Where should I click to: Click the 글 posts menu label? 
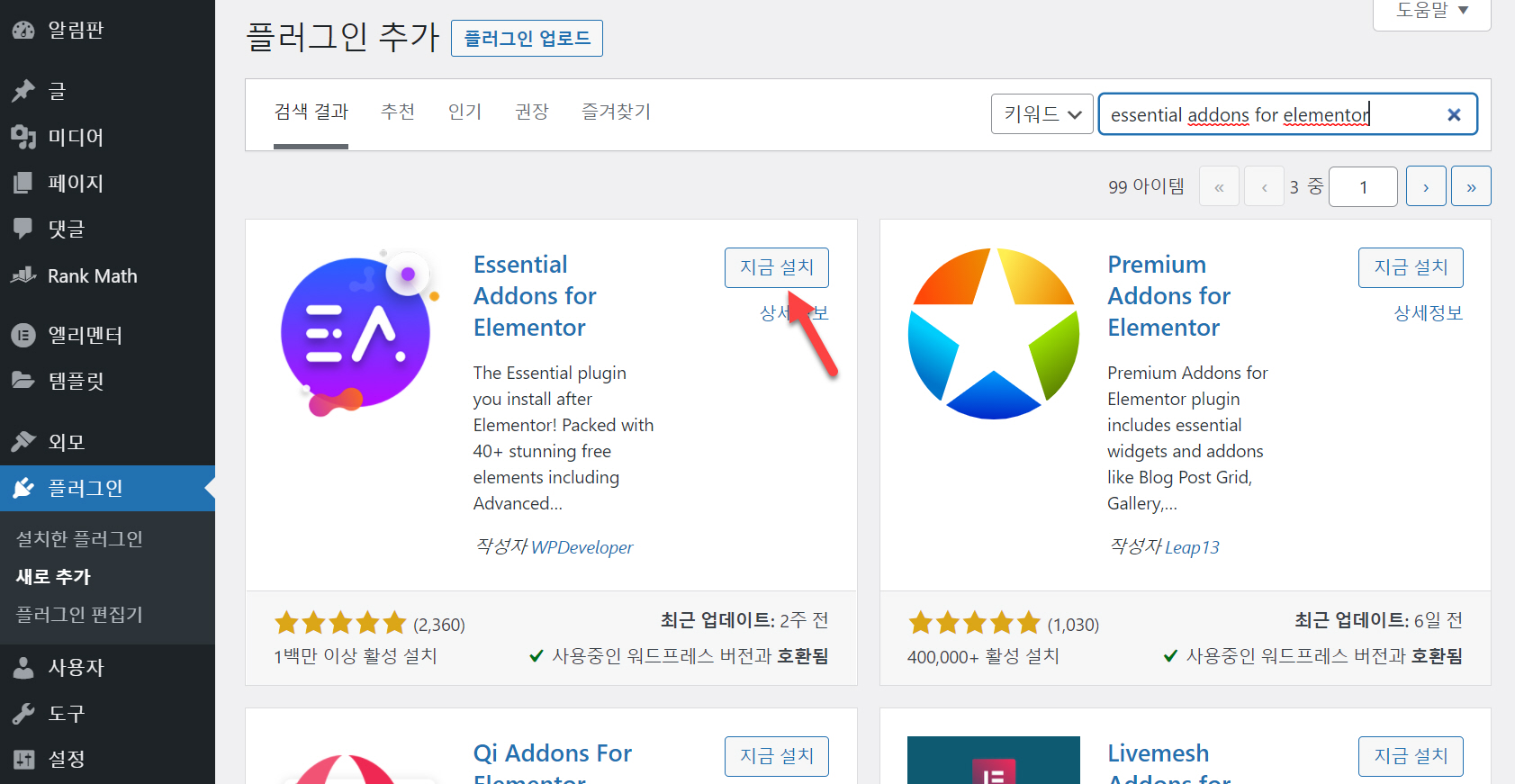click(57, 91)
